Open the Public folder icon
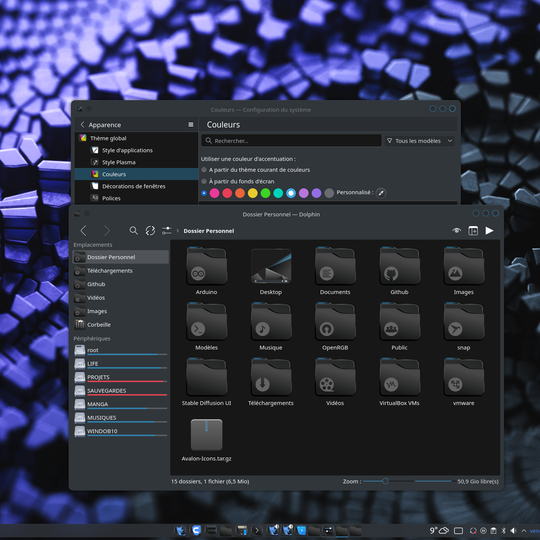Viewport: 540px width, 540px height. 399,321
